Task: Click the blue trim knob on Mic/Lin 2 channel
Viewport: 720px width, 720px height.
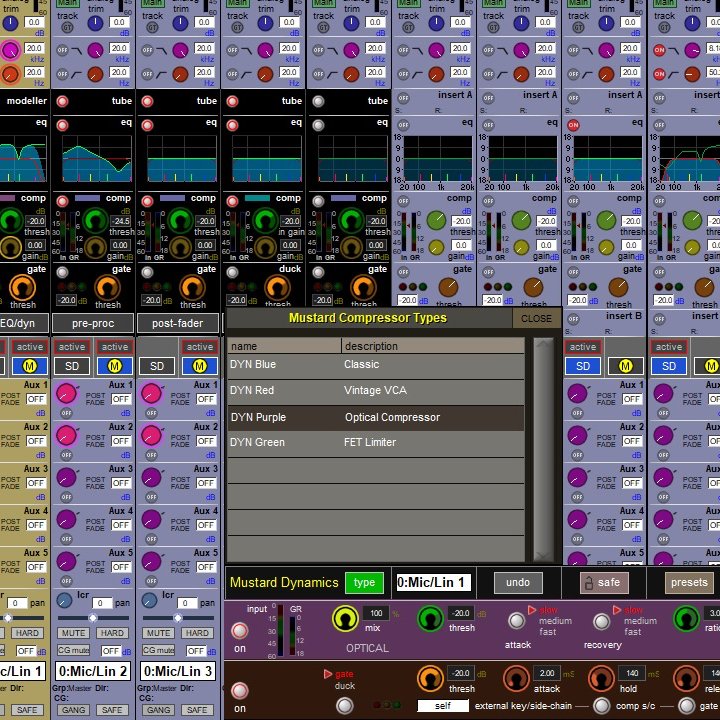Action: (96, 23)
